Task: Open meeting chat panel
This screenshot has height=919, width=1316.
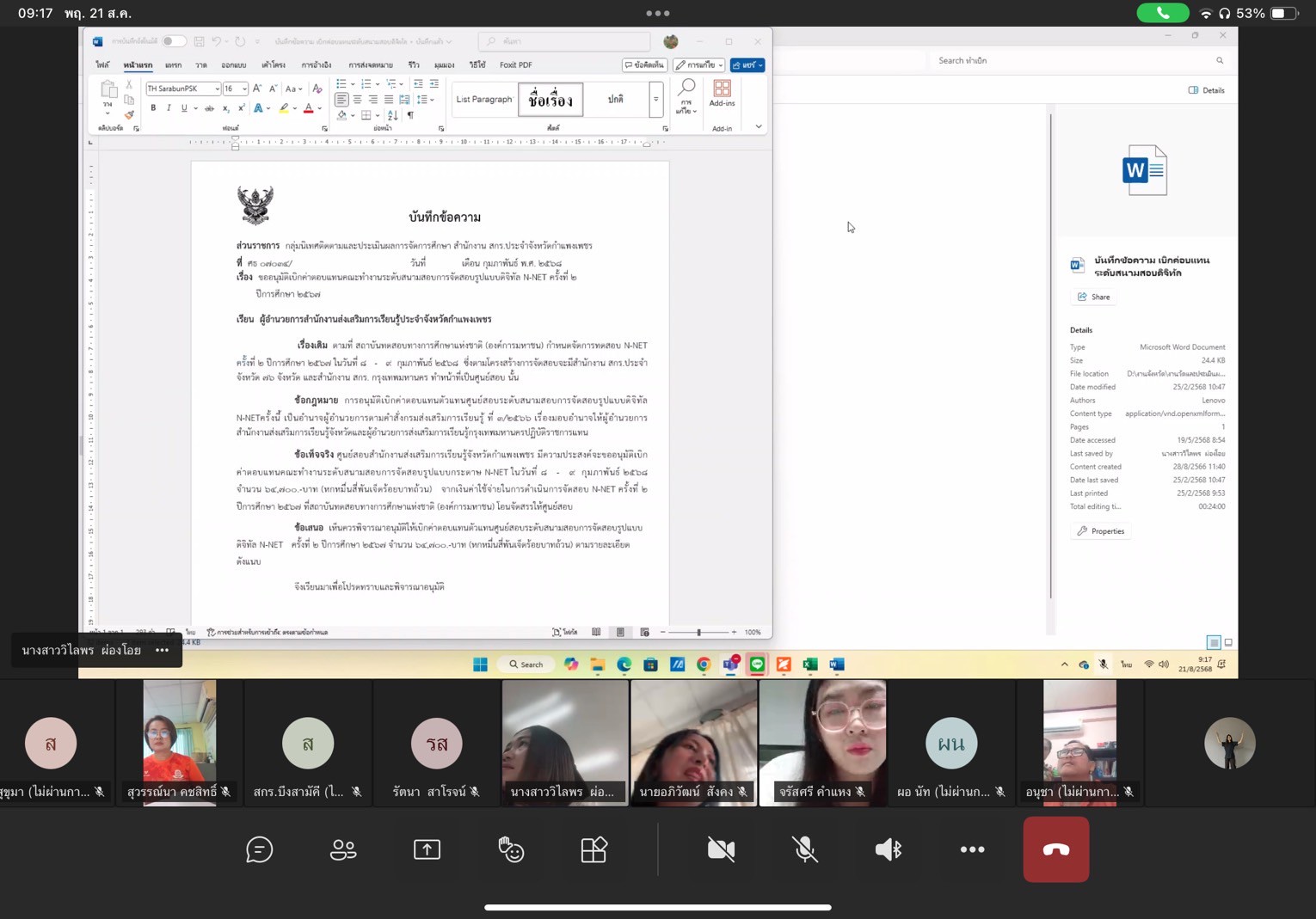Action: (x=259, y=849)
